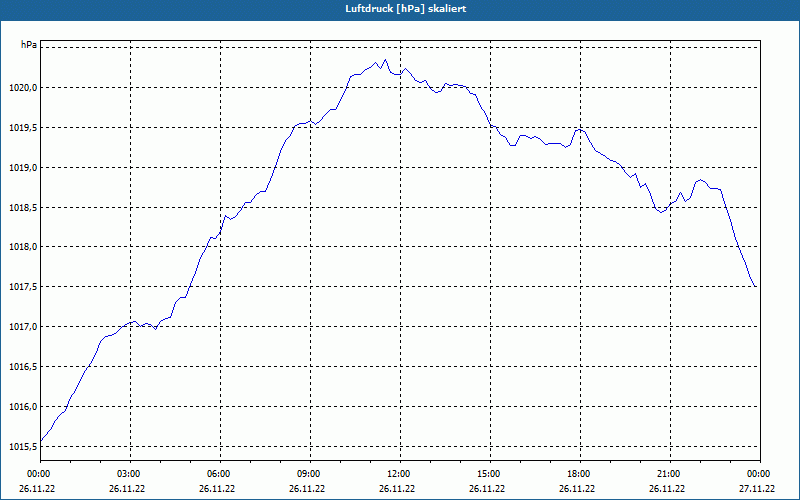Click the 18:00 time label

580,474
